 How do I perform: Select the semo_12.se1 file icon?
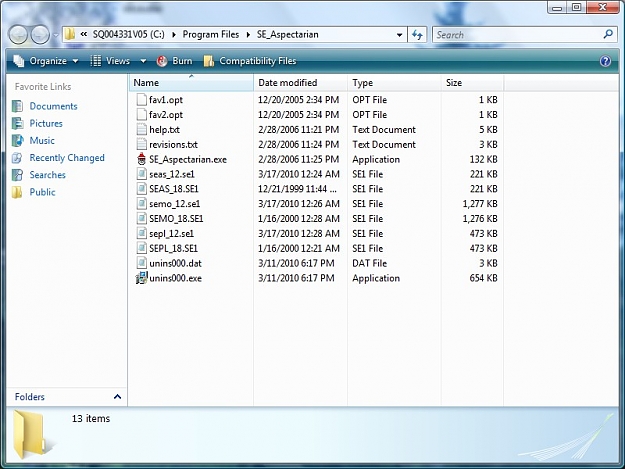pyautogui.click(x=142, y=204)
